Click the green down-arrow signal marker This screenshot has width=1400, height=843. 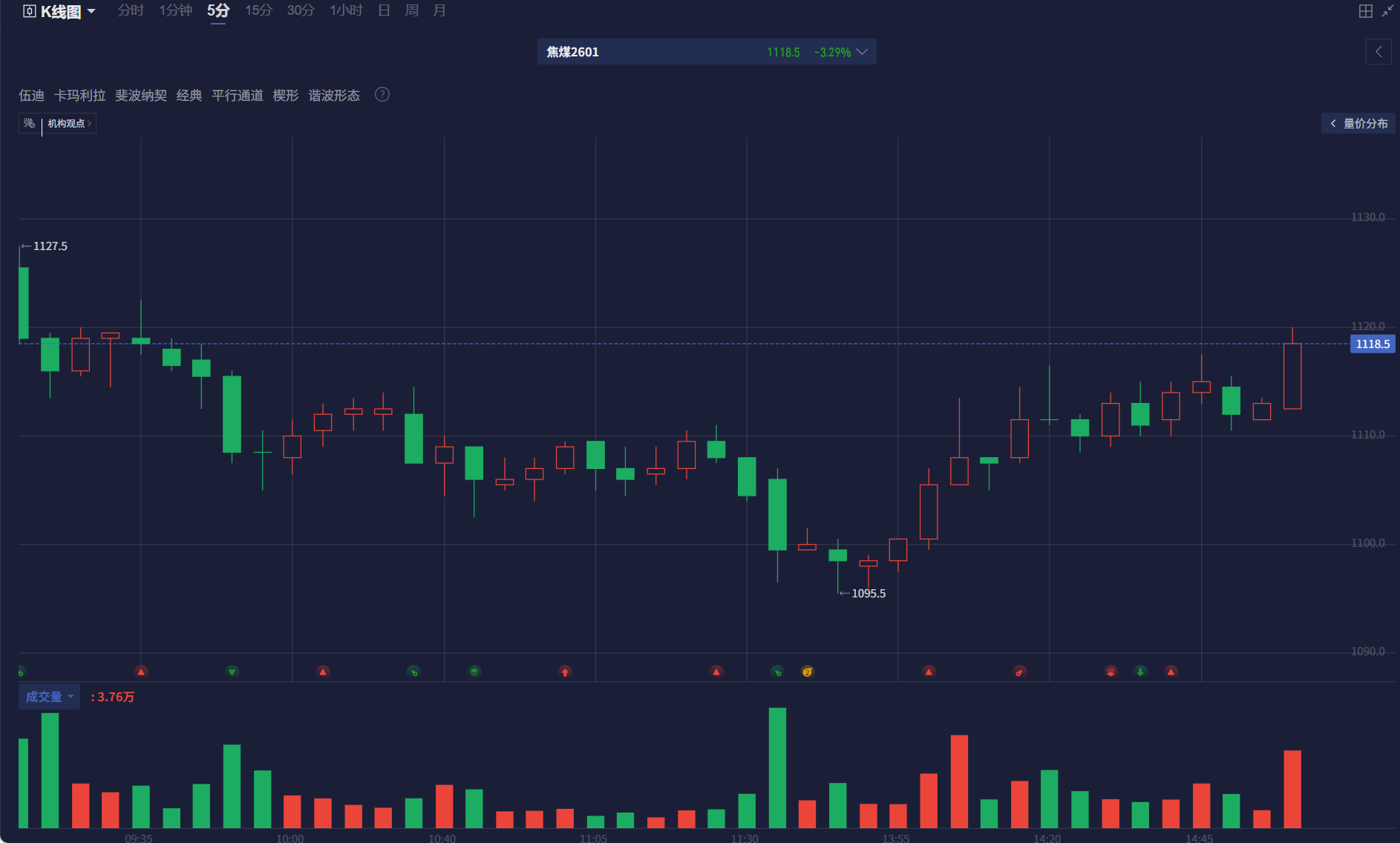coord(1141,672)
